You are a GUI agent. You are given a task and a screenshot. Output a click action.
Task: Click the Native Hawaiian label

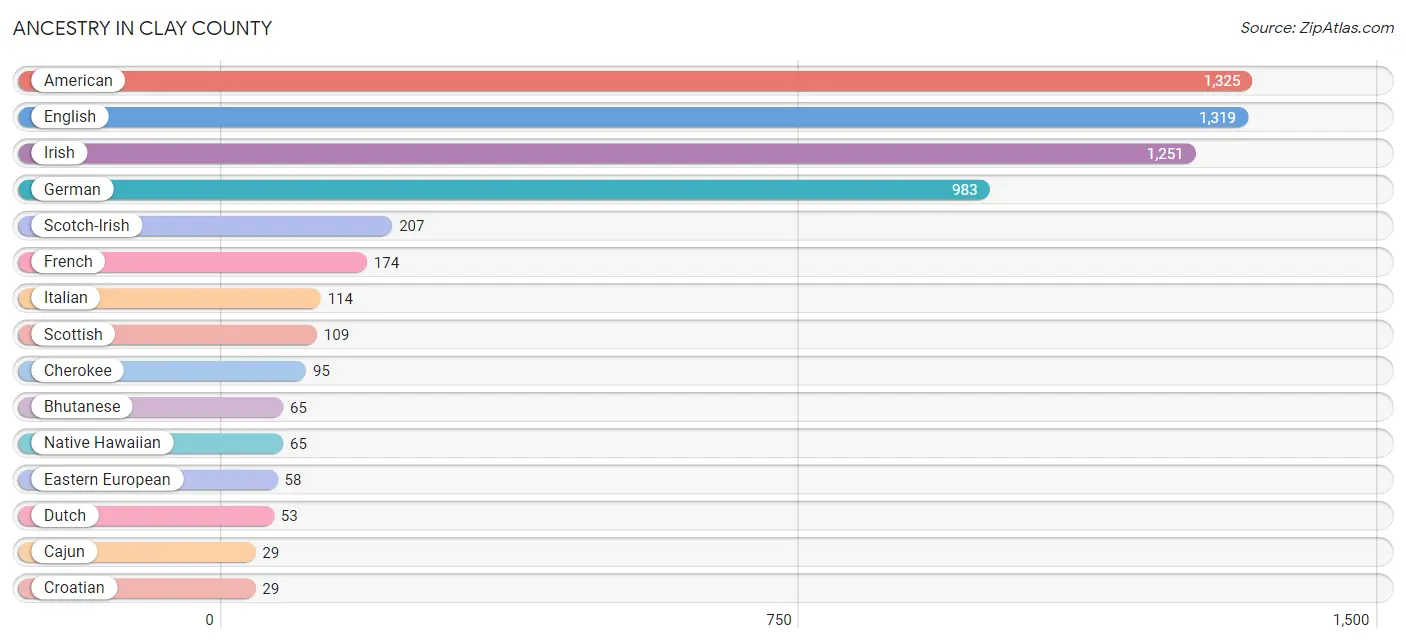102,443
